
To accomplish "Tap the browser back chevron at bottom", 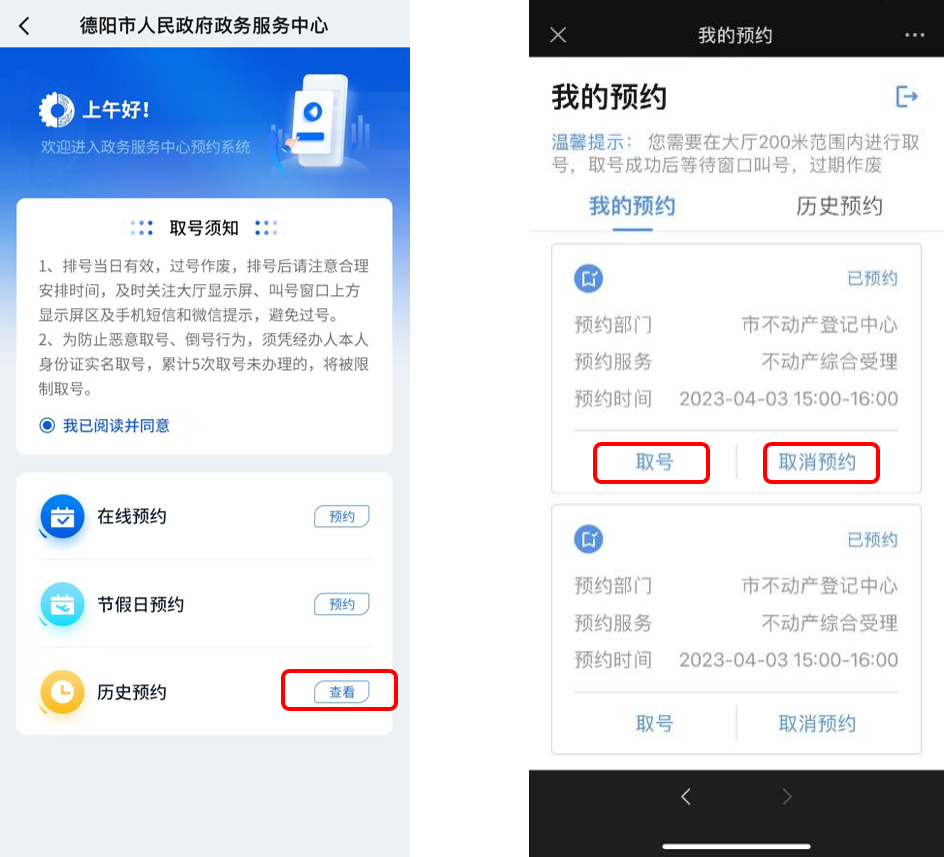I will (x=686, y=797).
